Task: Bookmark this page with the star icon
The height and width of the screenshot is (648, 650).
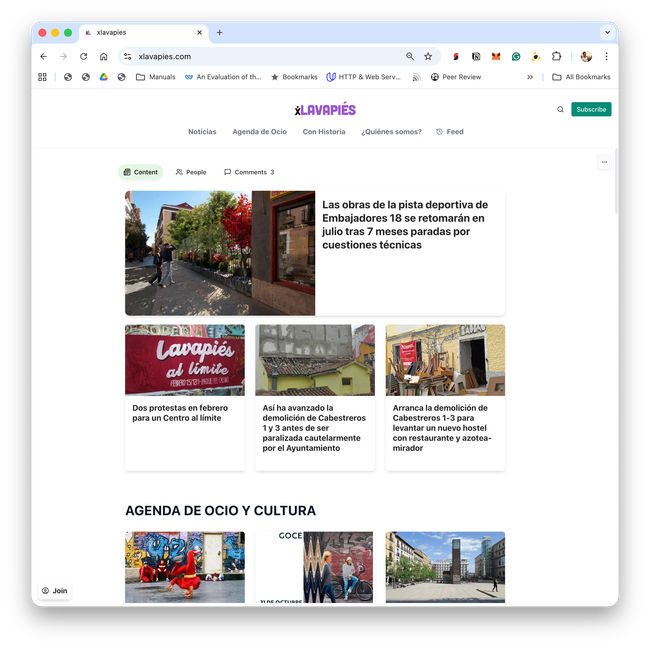Action: [428, 57]
